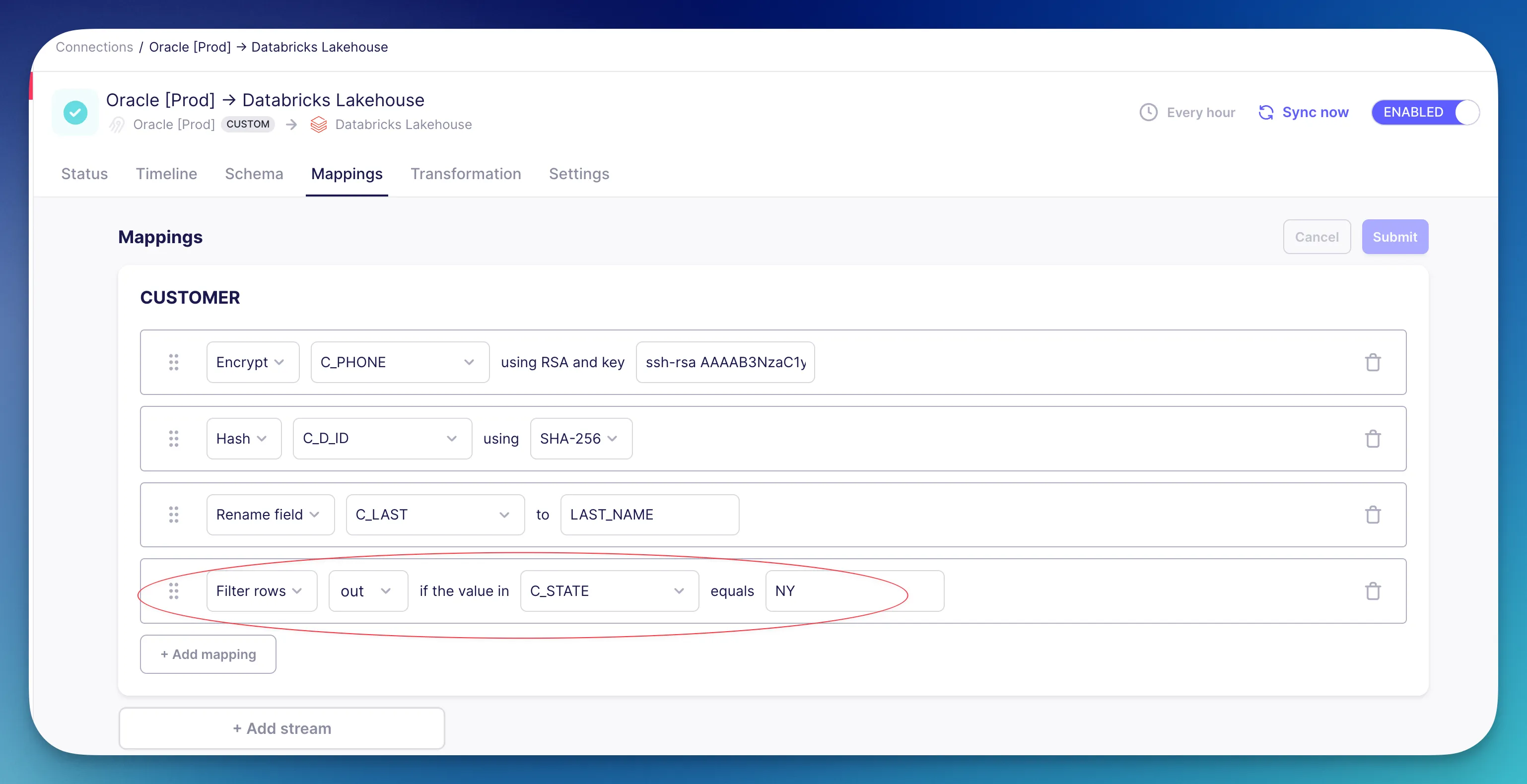Click the LAST_NAME rename input field
1527x784 pixels.
click(649, 515)
